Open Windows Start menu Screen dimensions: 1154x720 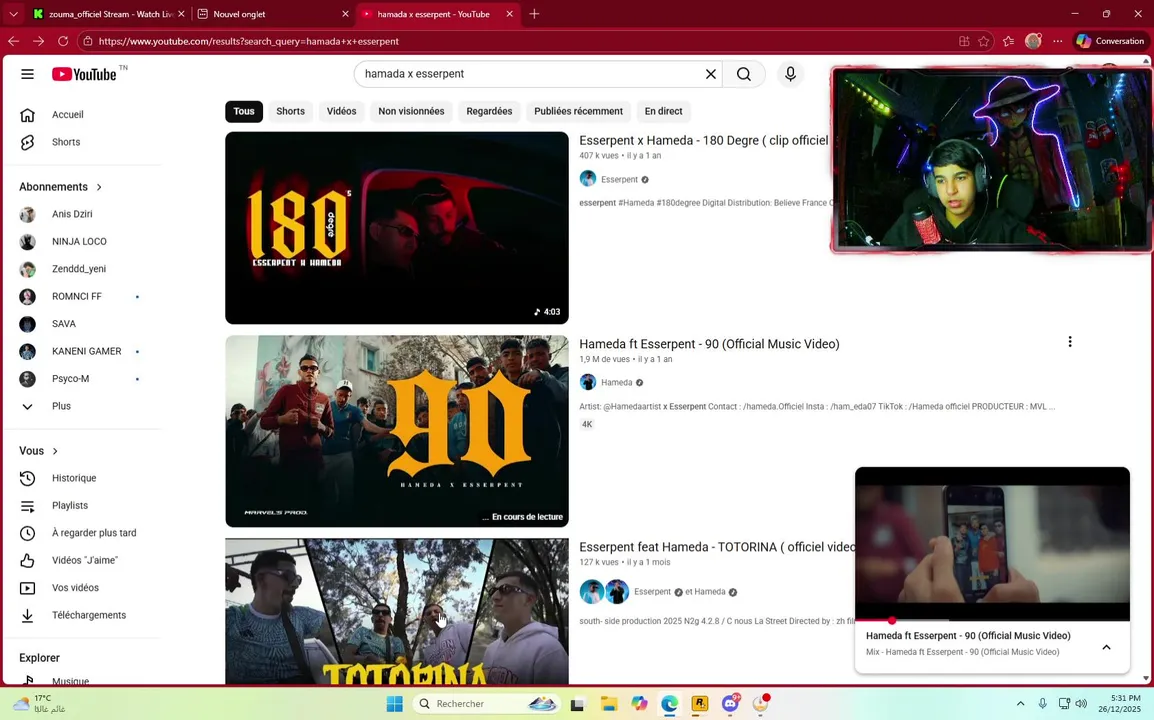pyautogui.click(x=394, y=704)
